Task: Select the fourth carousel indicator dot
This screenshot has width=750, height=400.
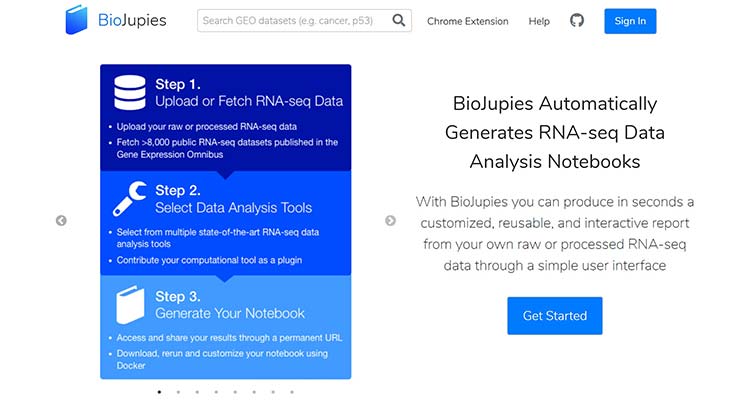Action: click(216, 392)
